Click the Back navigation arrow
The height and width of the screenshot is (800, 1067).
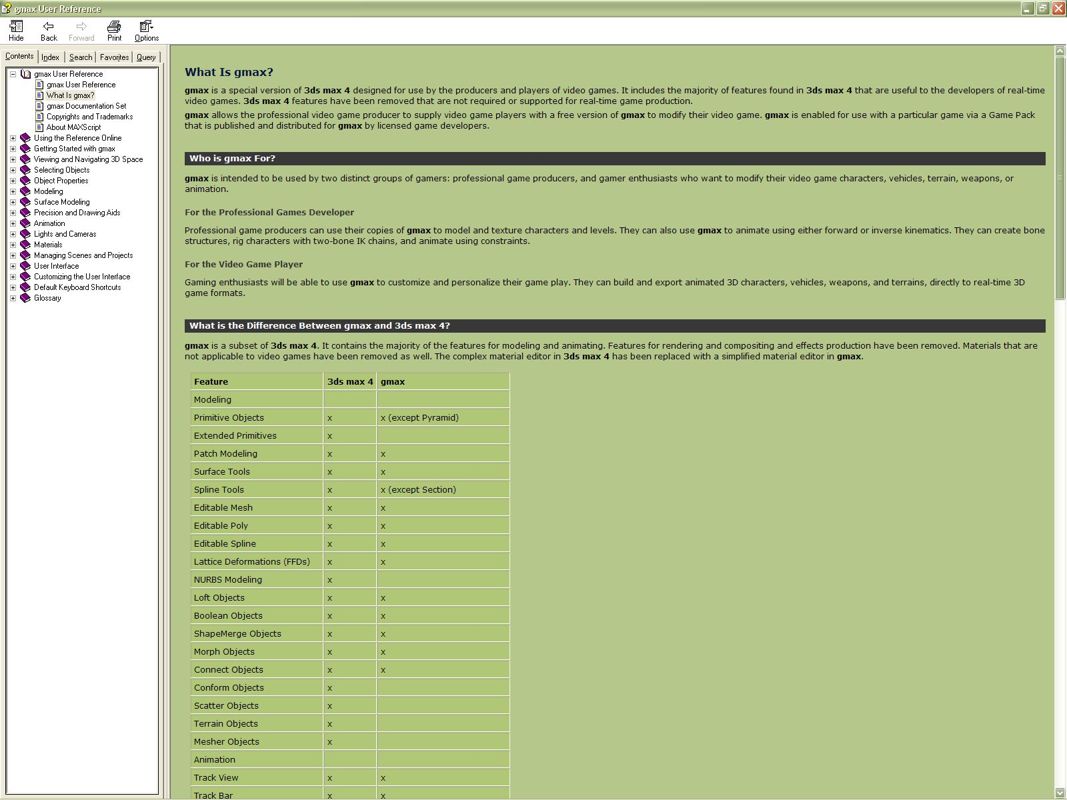pos(48,26)
